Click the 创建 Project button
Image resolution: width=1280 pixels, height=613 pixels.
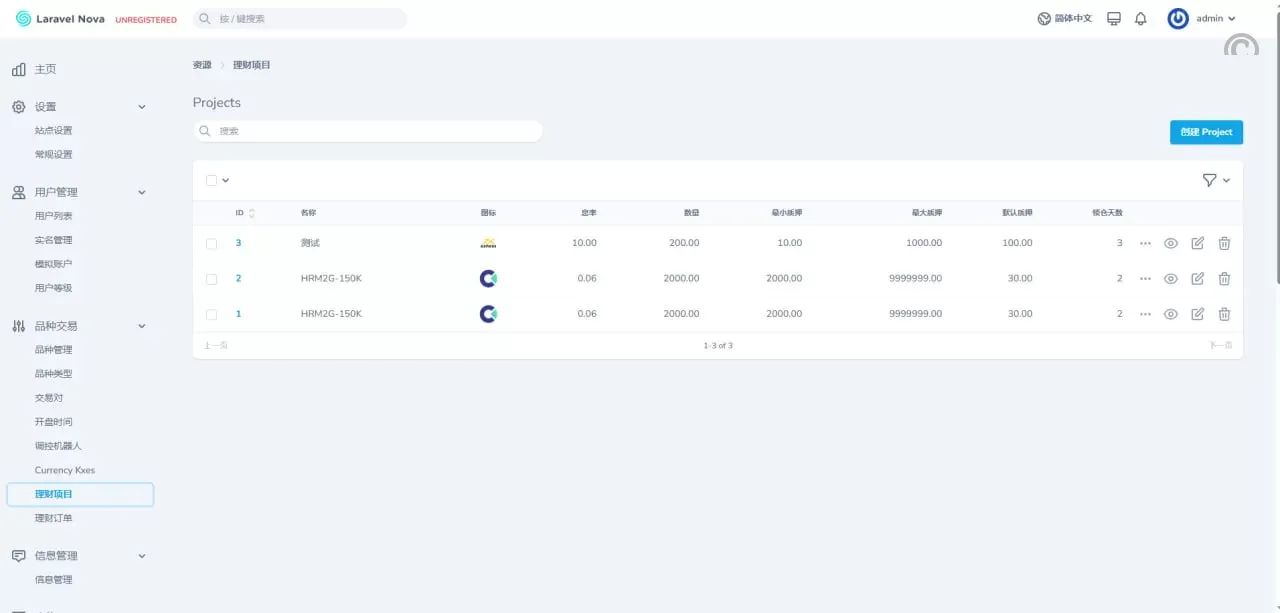[x=1206, y=132]
